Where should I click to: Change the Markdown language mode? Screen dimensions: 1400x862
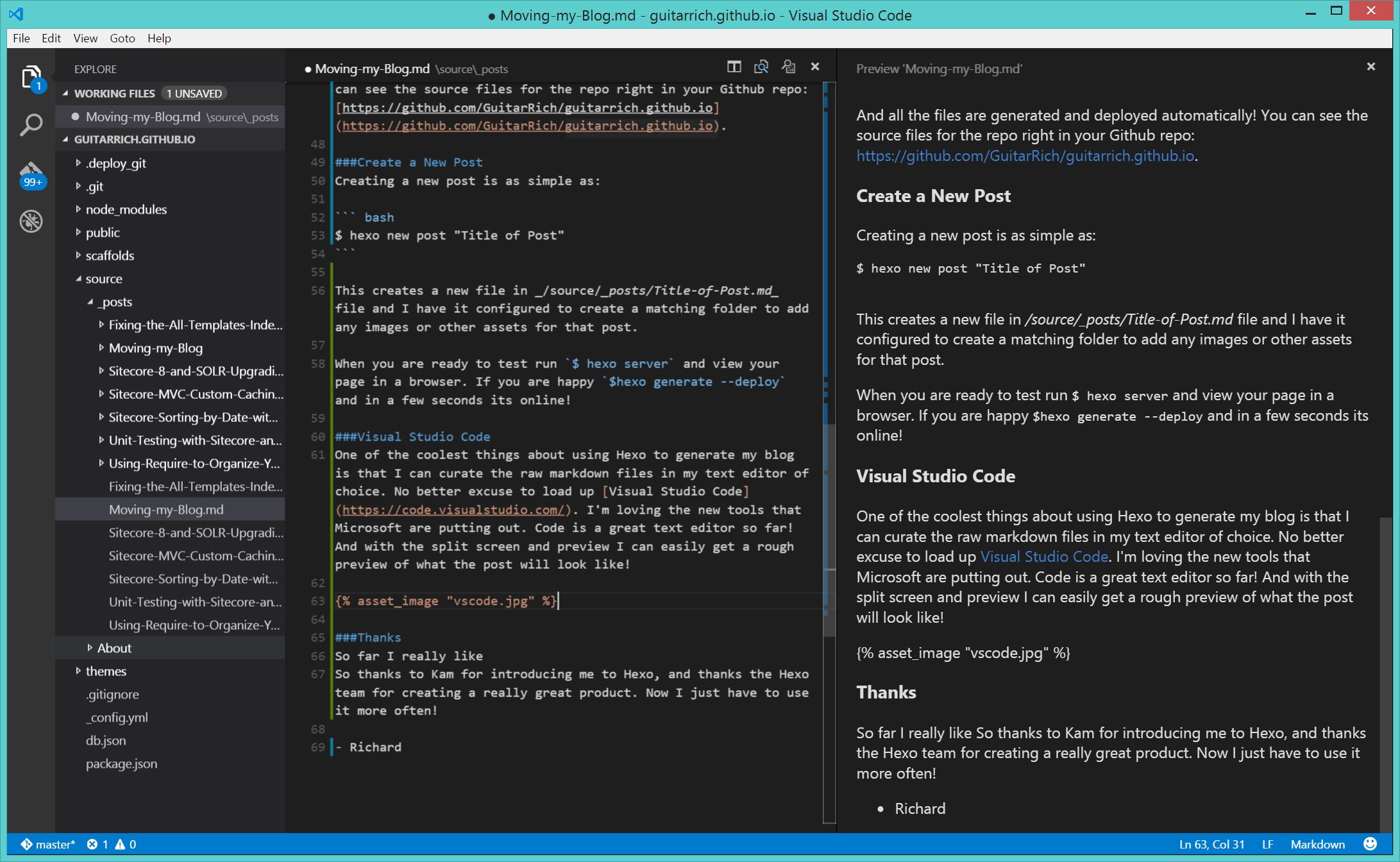[x=1317, y=845]
